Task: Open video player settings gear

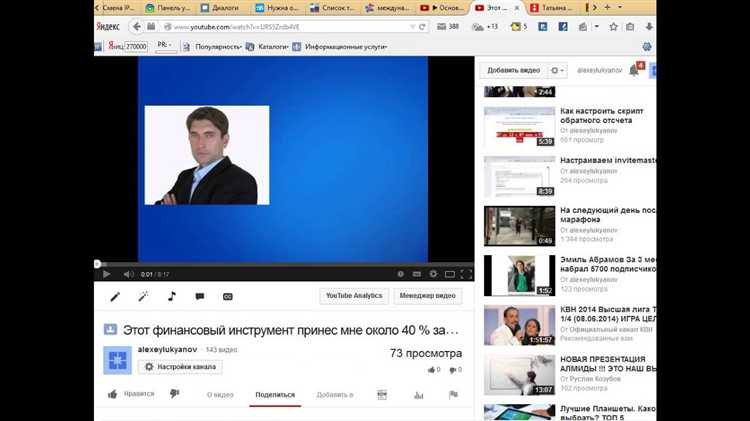Action: click(x=433, y=274)
